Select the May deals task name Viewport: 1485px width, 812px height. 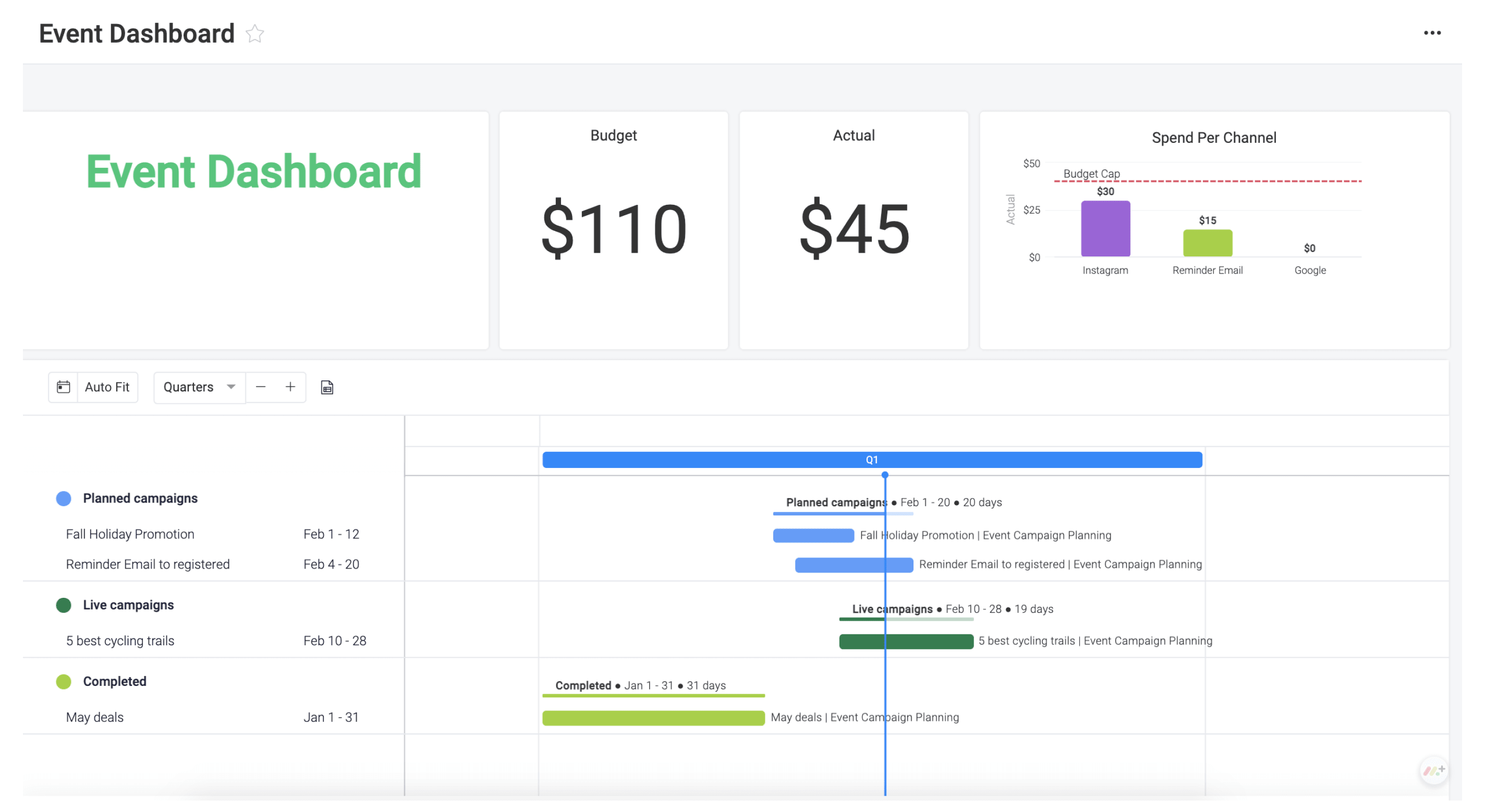(x=94, y=717)
